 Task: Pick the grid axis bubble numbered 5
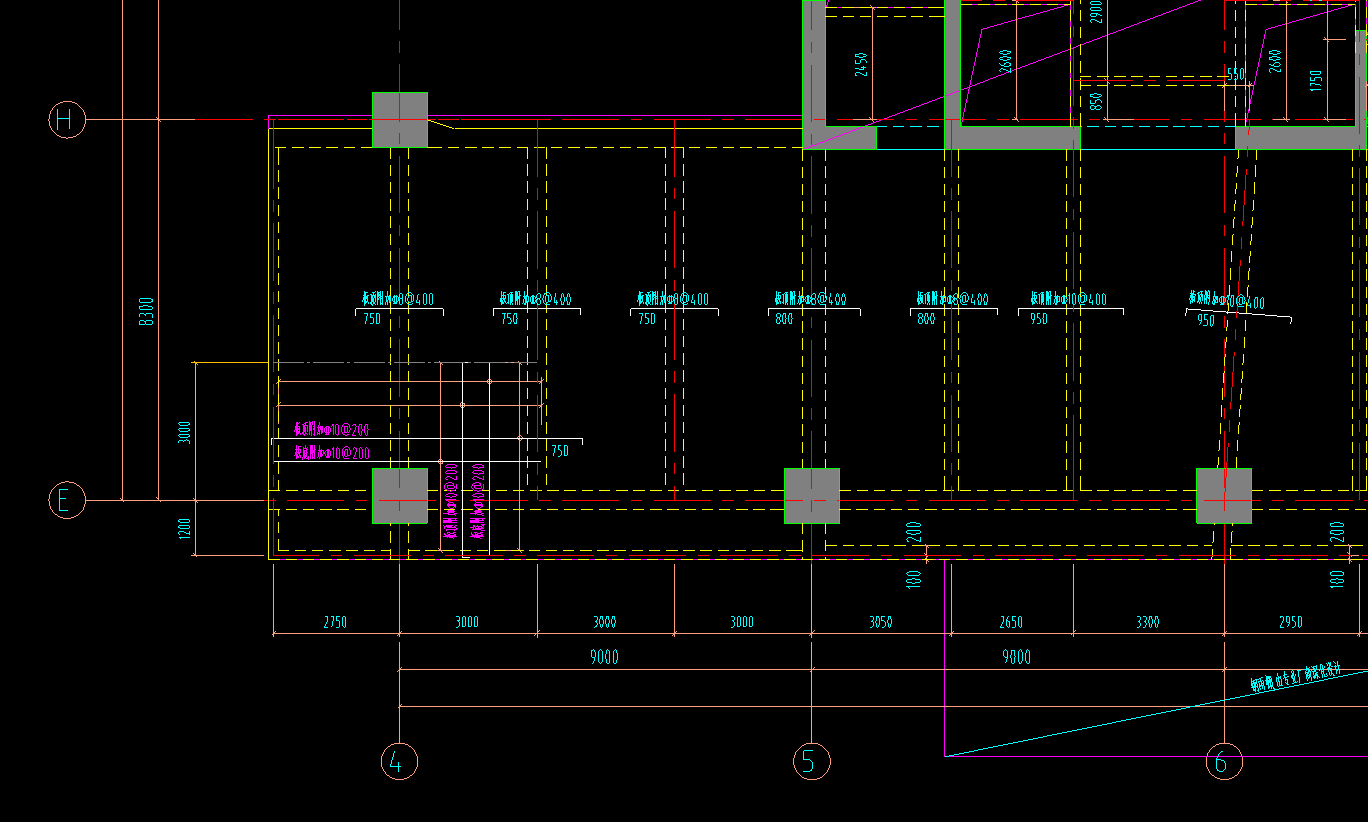811,762
